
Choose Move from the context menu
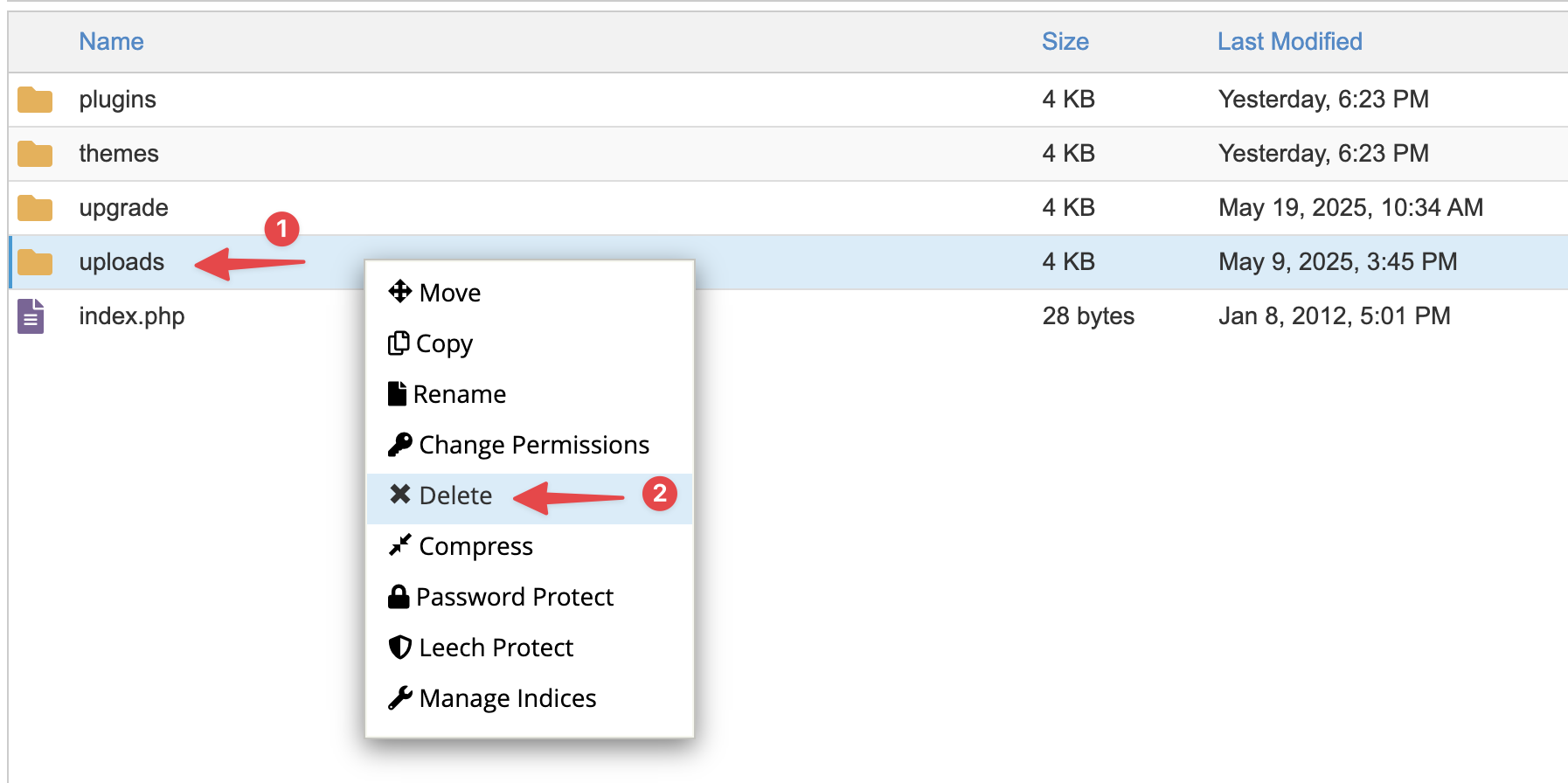tap(530, 293)
